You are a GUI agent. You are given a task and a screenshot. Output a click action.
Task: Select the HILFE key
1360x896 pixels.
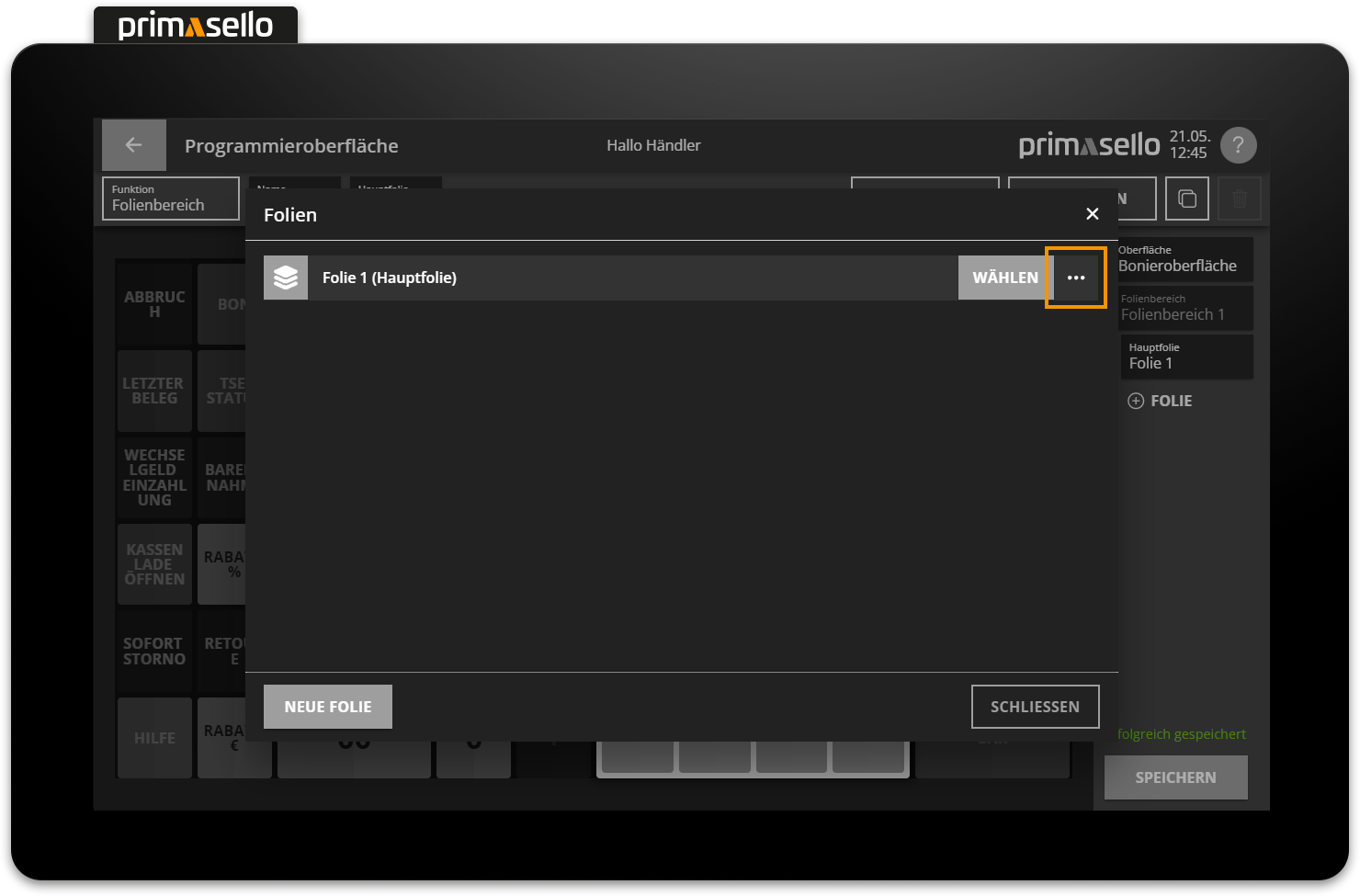(153, 738)
